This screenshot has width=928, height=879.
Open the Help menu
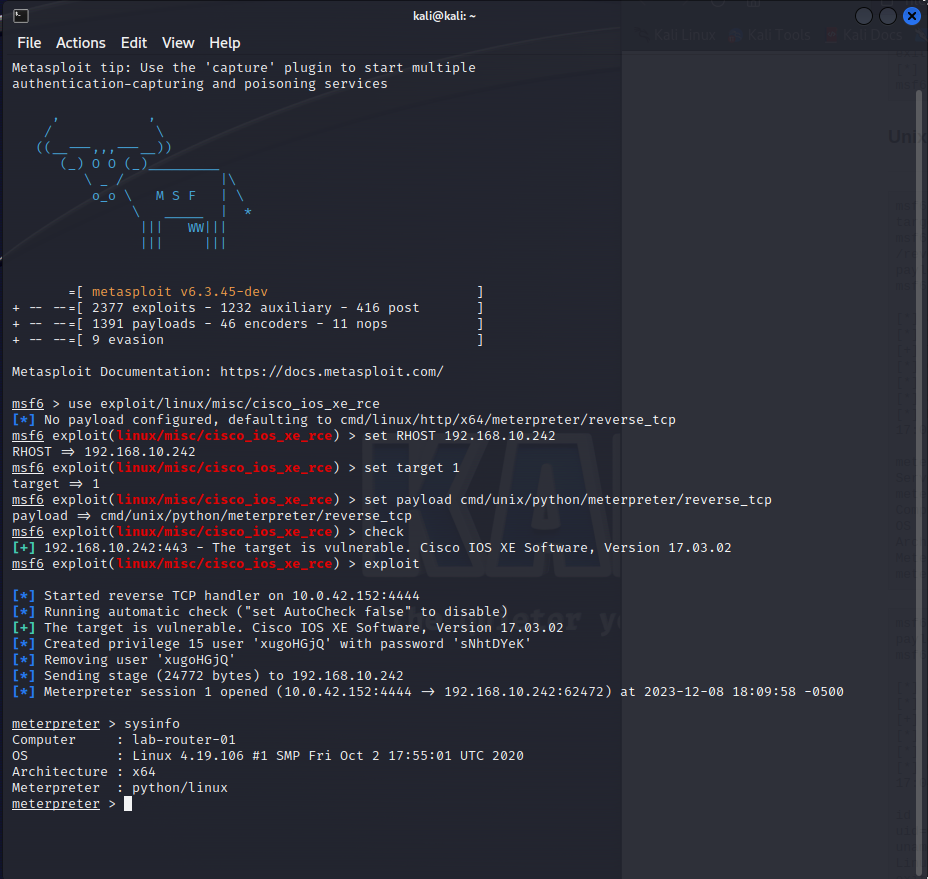(224, 43)
